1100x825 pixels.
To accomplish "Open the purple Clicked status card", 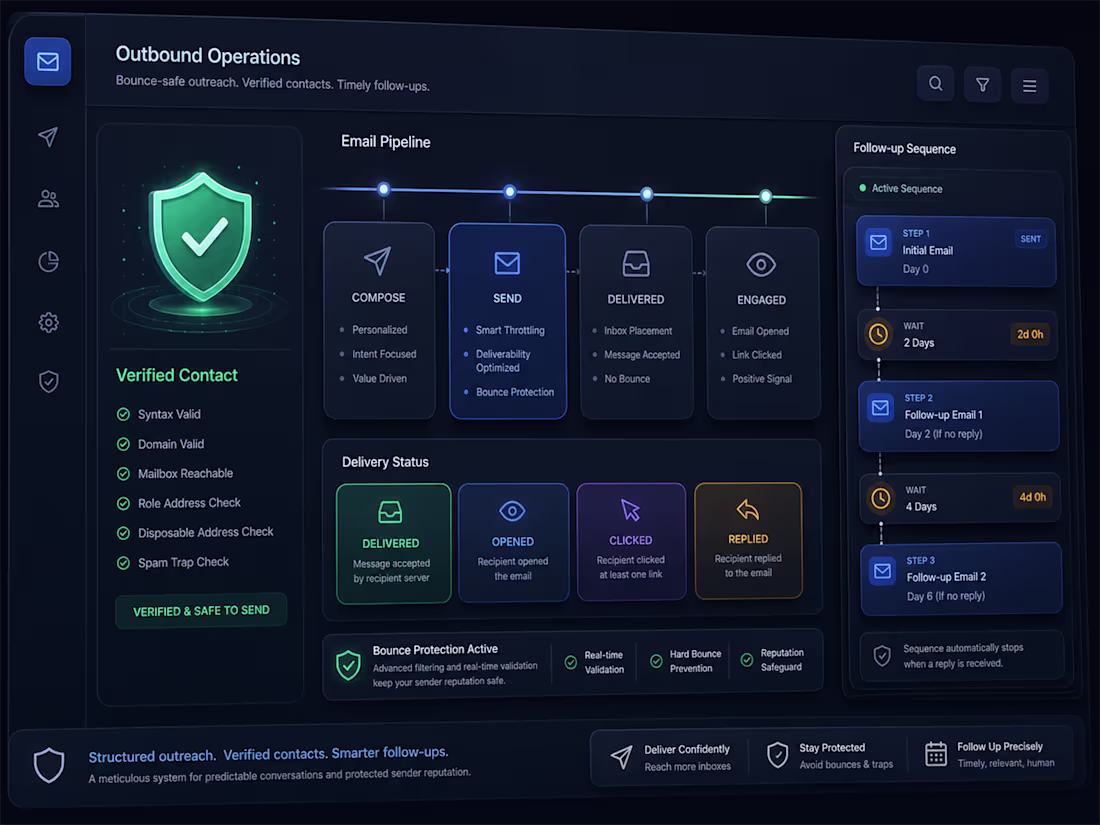I will (x=631, y=541).
